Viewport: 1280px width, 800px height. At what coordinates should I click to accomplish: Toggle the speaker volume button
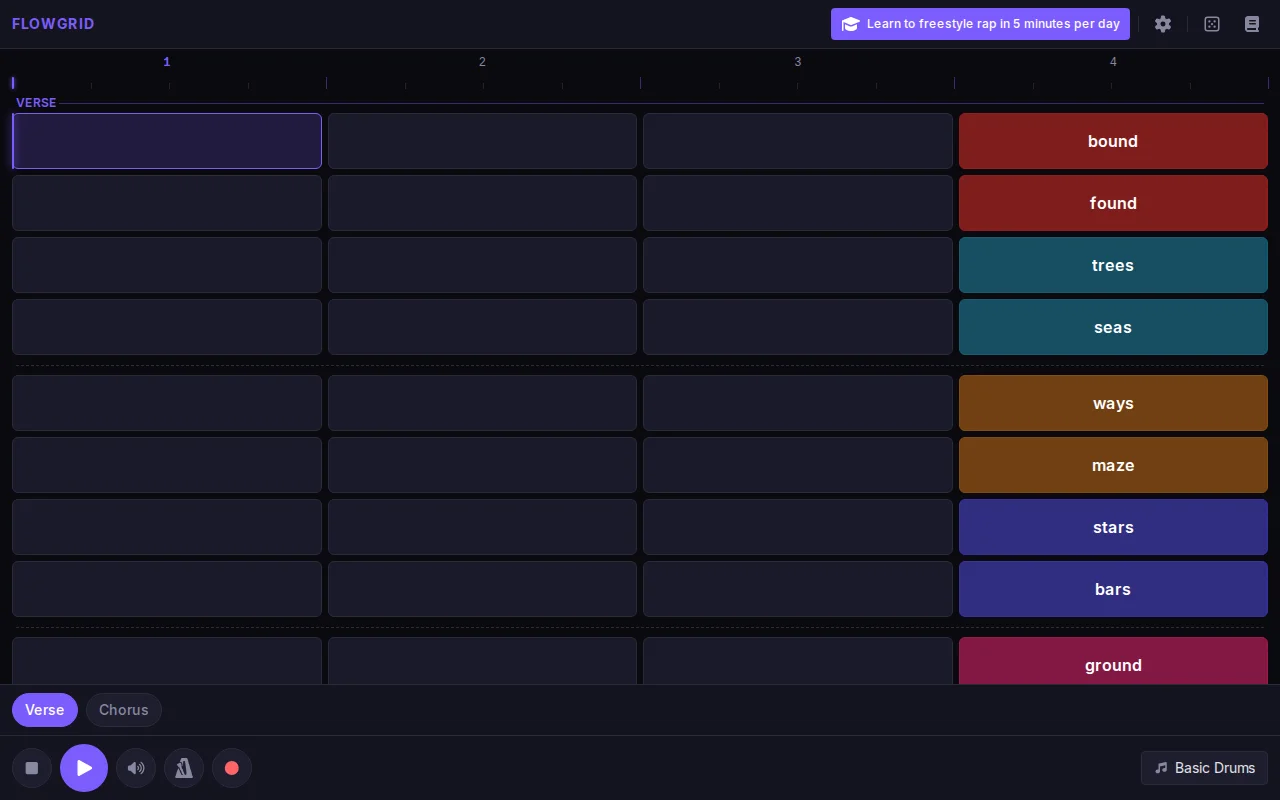(136, 768)
